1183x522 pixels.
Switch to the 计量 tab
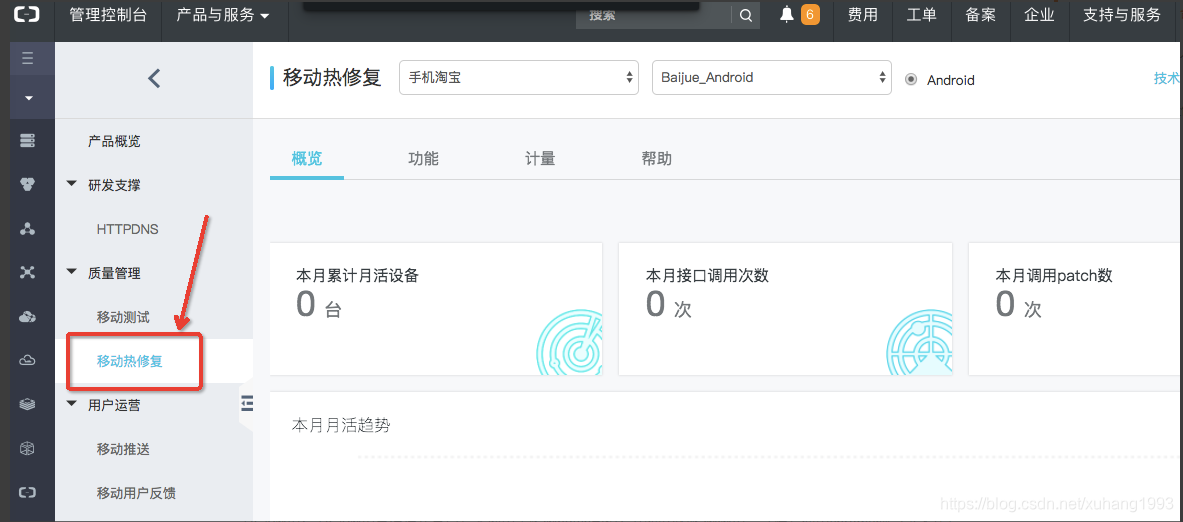pos(540,158)
